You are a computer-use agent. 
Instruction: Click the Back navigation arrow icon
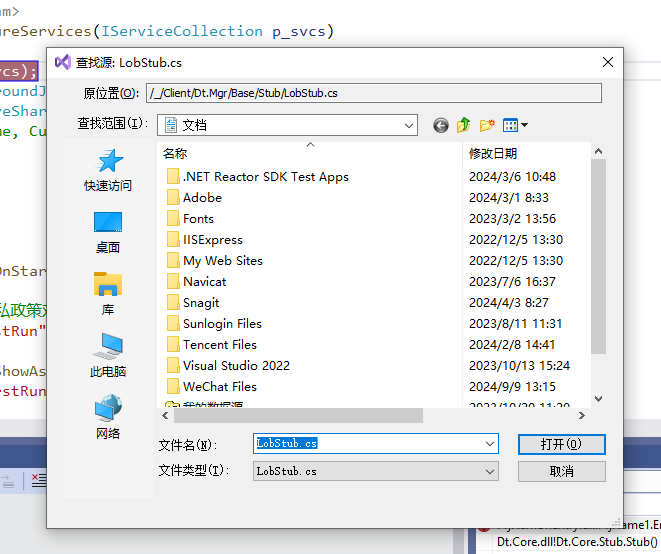(441, 125)
